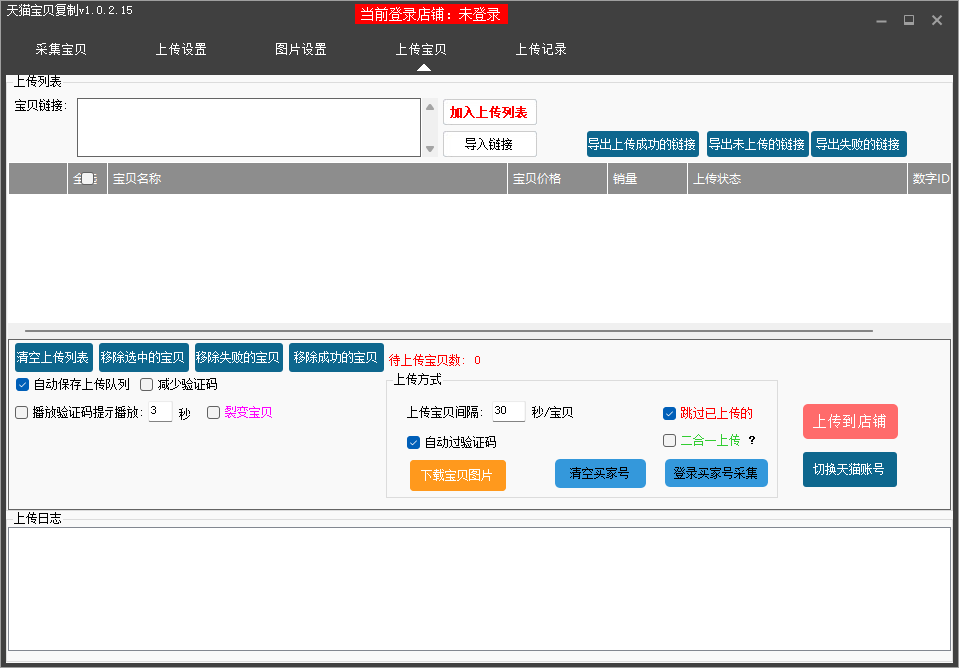Export links with 导出上传成功的链接
The width and height of the screenshot is (959, 668).
point(642,144)
